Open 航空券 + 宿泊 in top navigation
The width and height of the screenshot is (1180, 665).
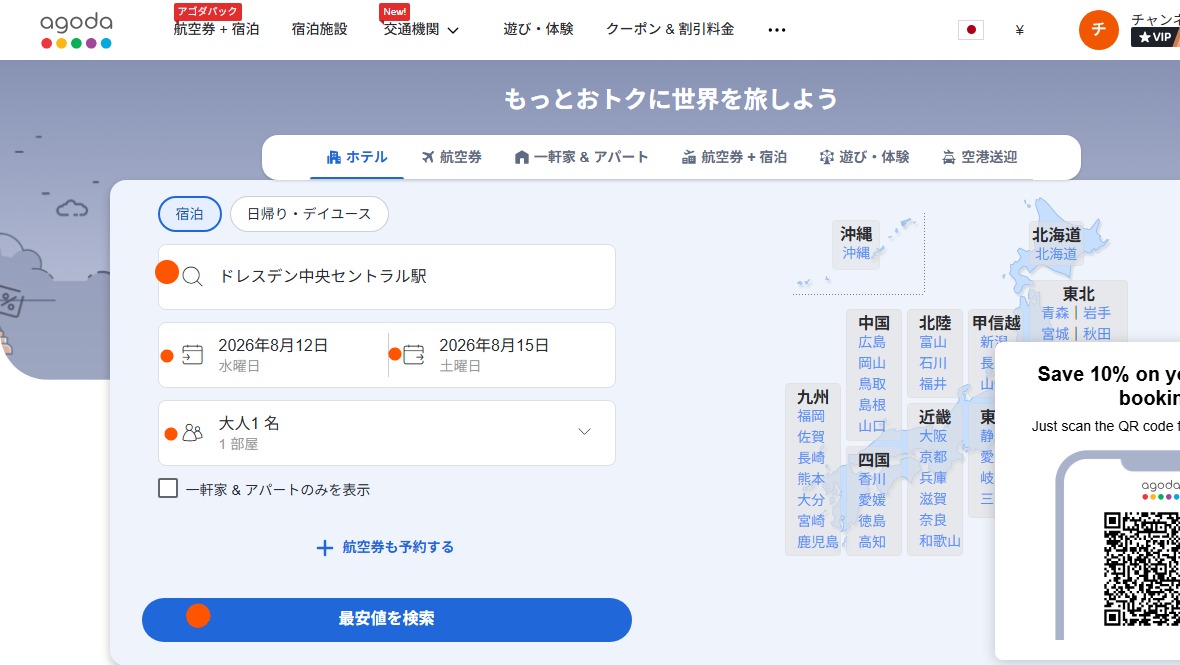217,29
